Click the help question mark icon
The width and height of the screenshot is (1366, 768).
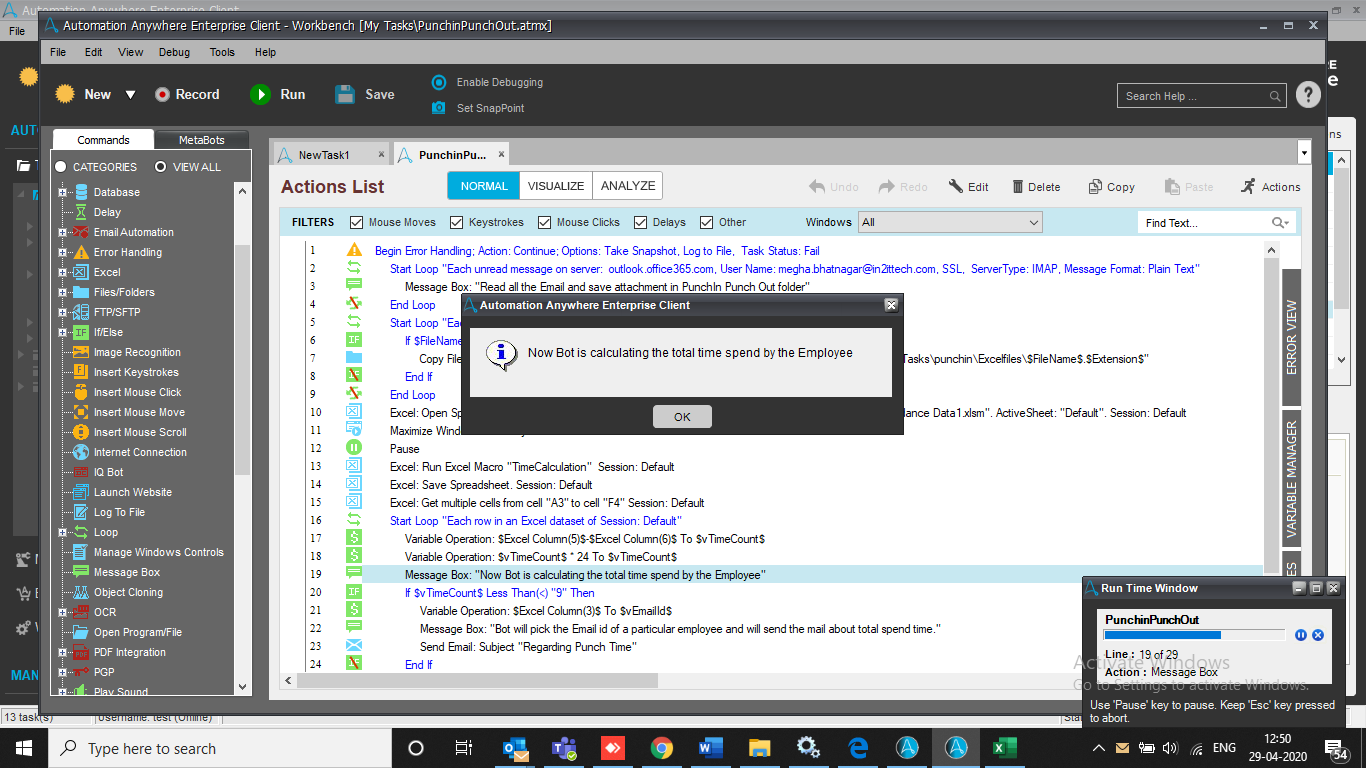point(1308,95)
